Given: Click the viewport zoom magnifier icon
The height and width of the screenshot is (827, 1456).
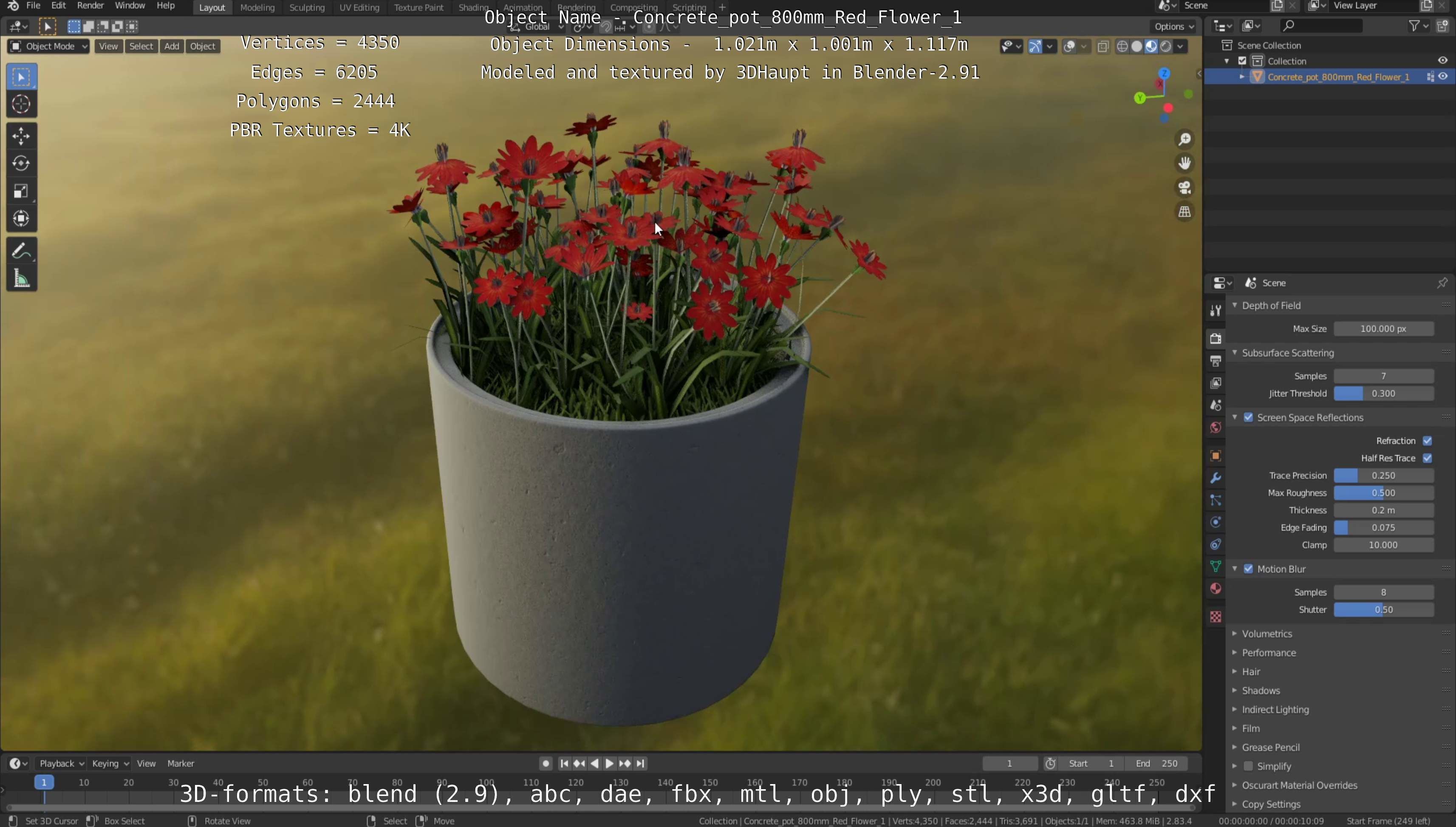Looking at the screenshot, I should pyautogui.click(x=1185, y=139).
